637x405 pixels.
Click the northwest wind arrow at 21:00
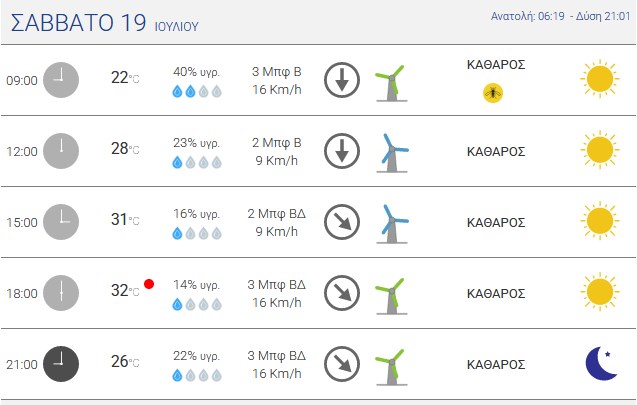pyautogui.click(x=342, y=364)
